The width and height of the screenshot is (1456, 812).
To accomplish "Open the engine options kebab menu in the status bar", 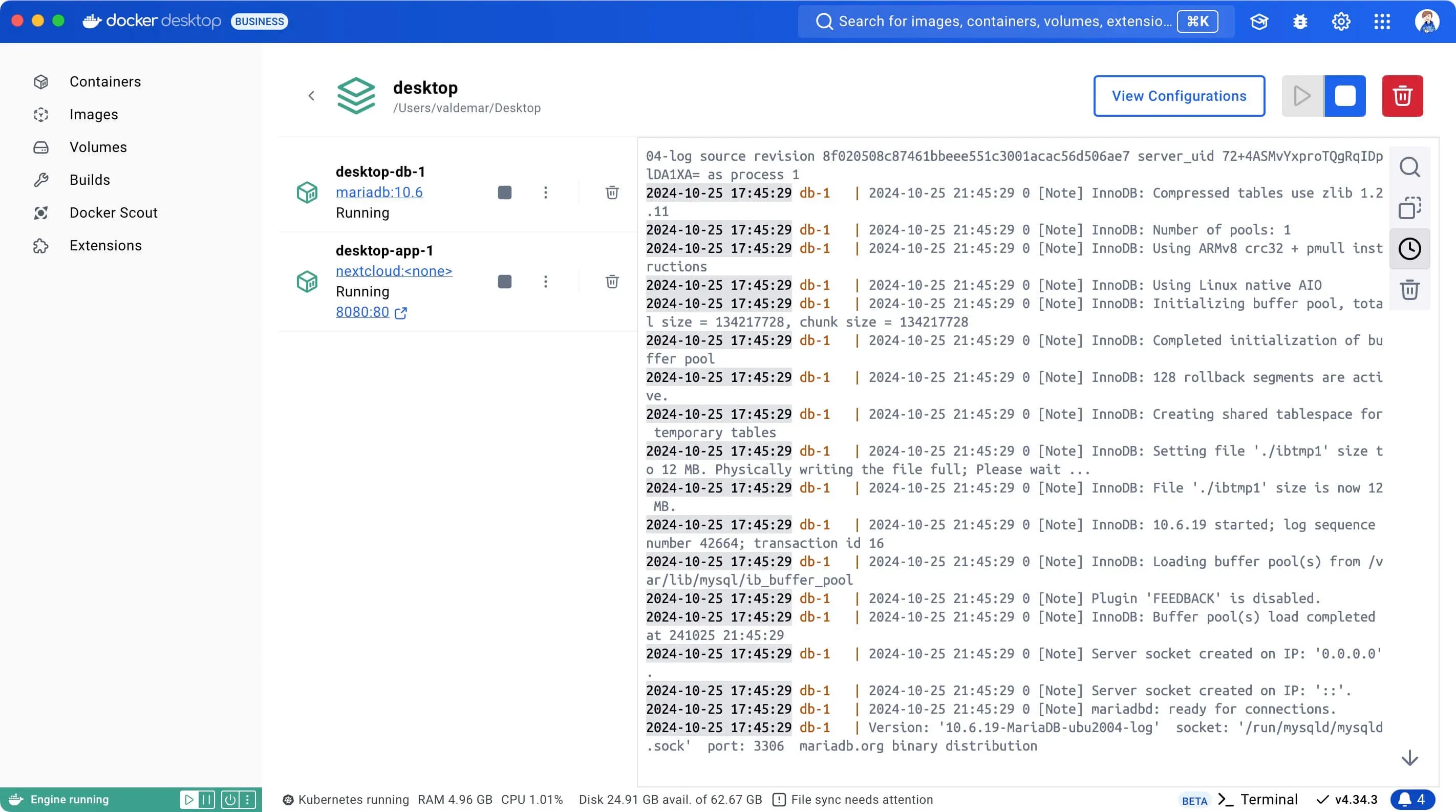I will click(247, 800).
